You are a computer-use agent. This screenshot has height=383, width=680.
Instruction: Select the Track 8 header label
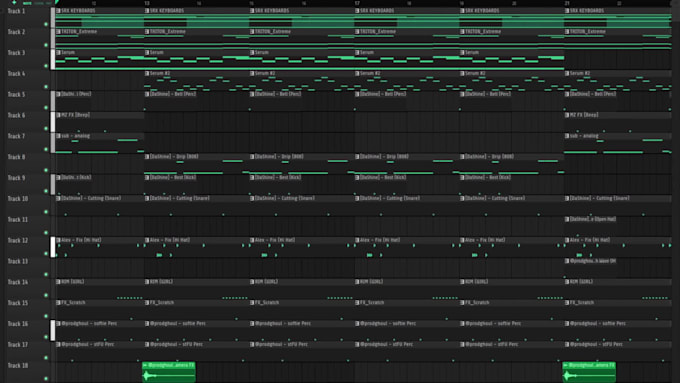point(16,157)
